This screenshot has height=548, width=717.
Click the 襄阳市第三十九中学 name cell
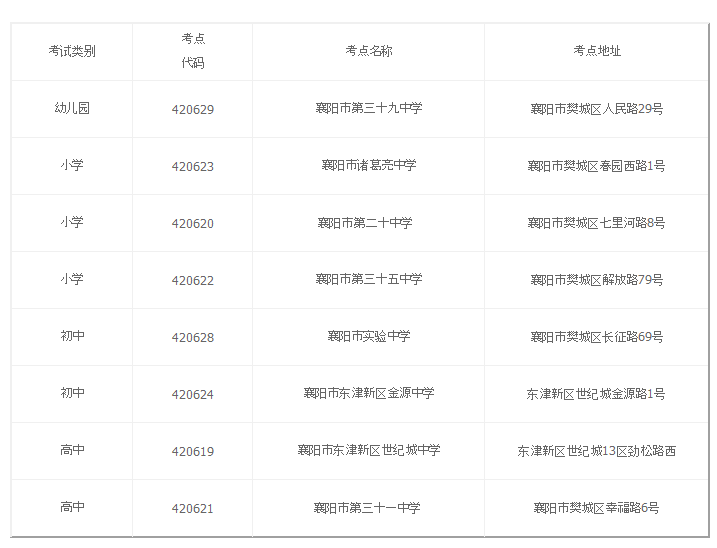click(368, 108)
